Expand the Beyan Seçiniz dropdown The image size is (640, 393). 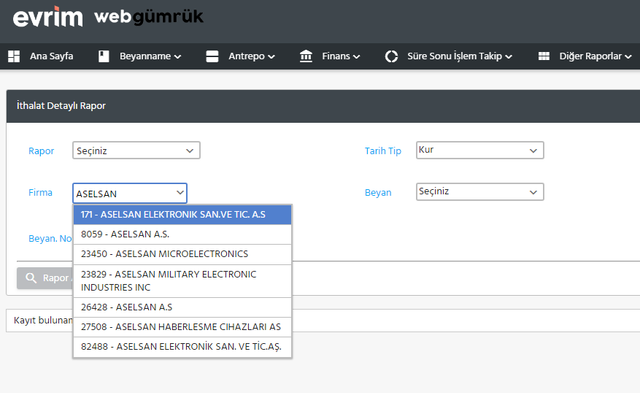point(480,192)
